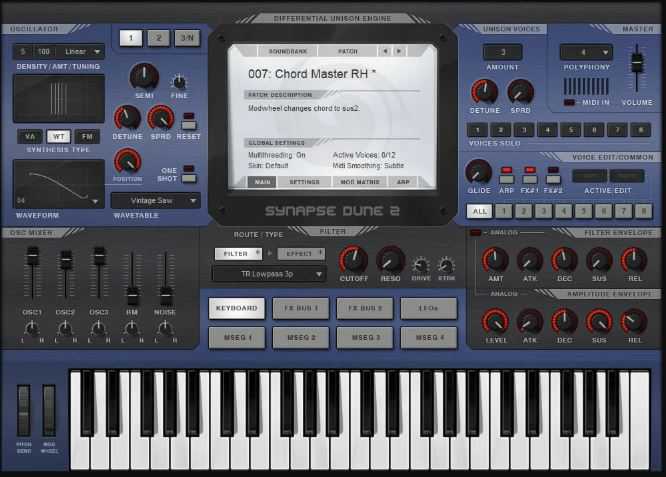Switch to the ARP display tab
The height and width of the screenshot is (477, 666).
pos(403,182)
